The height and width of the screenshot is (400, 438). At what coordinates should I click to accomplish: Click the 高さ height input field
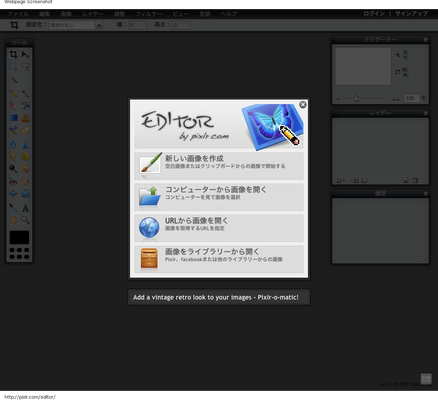(x=181, y=25)
